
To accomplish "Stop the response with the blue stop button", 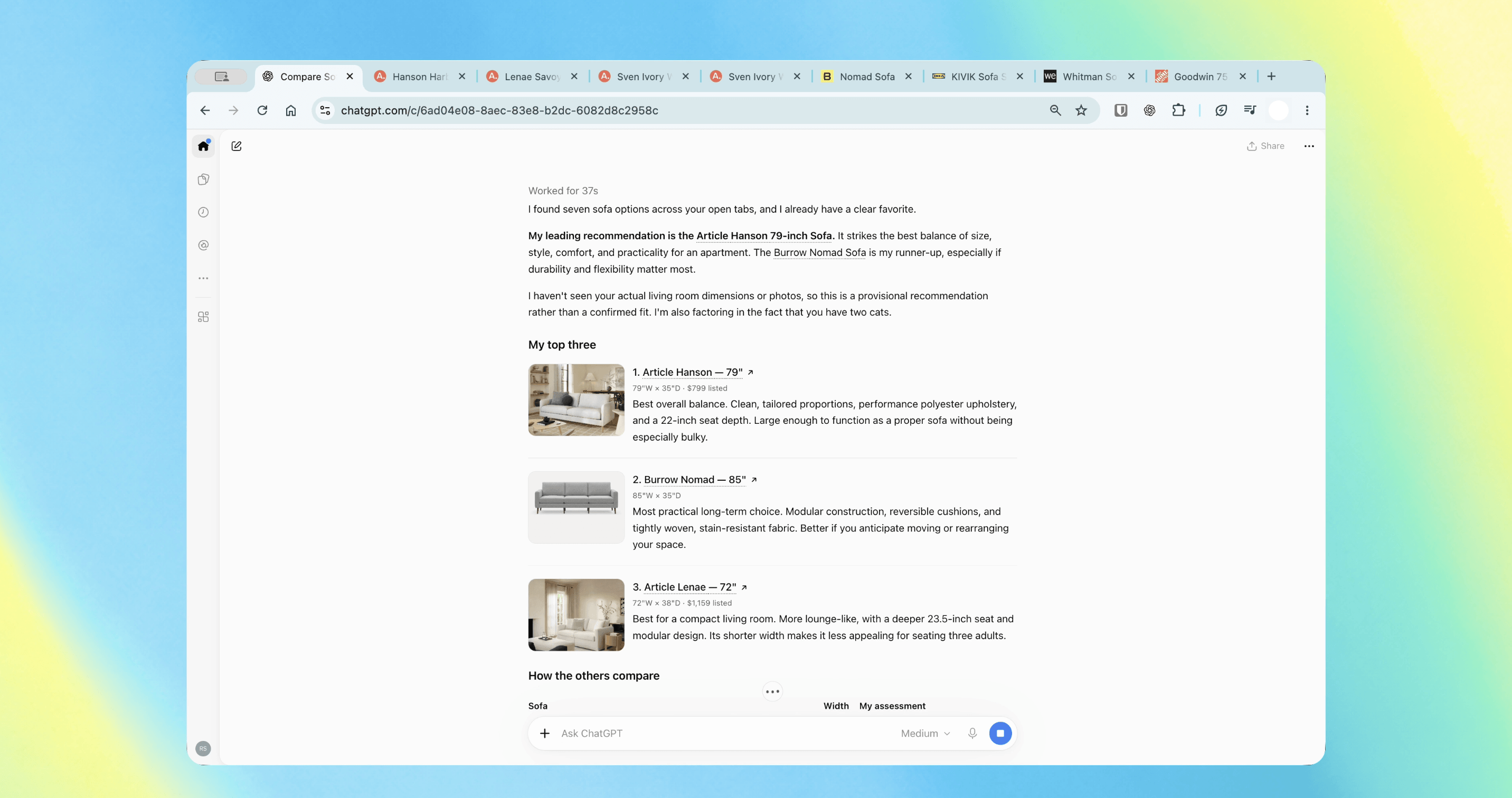I will pos(1000,734).
